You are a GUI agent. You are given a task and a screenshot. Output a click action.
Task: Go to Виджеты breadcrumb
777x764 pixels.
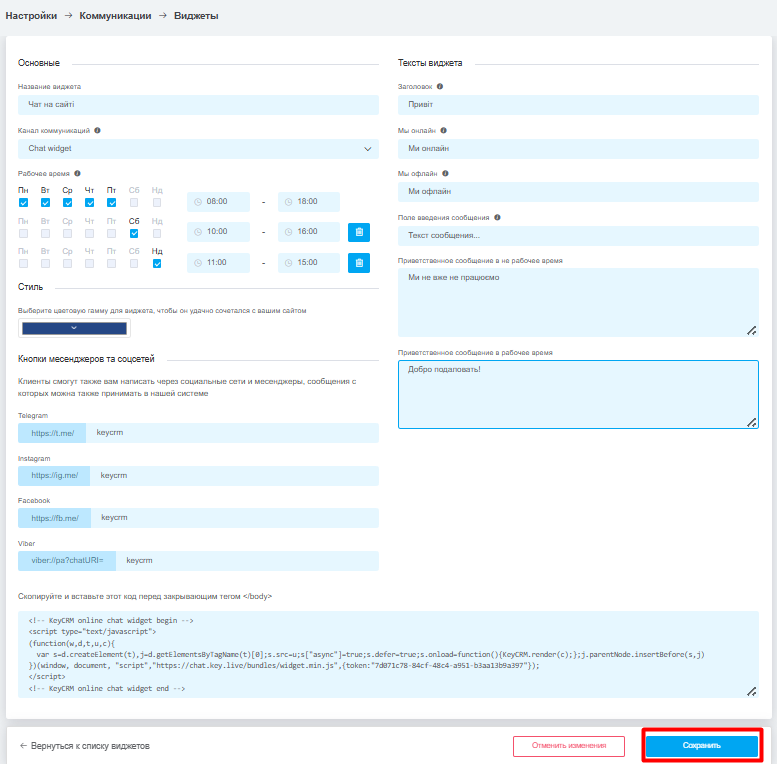coord(196,16)
